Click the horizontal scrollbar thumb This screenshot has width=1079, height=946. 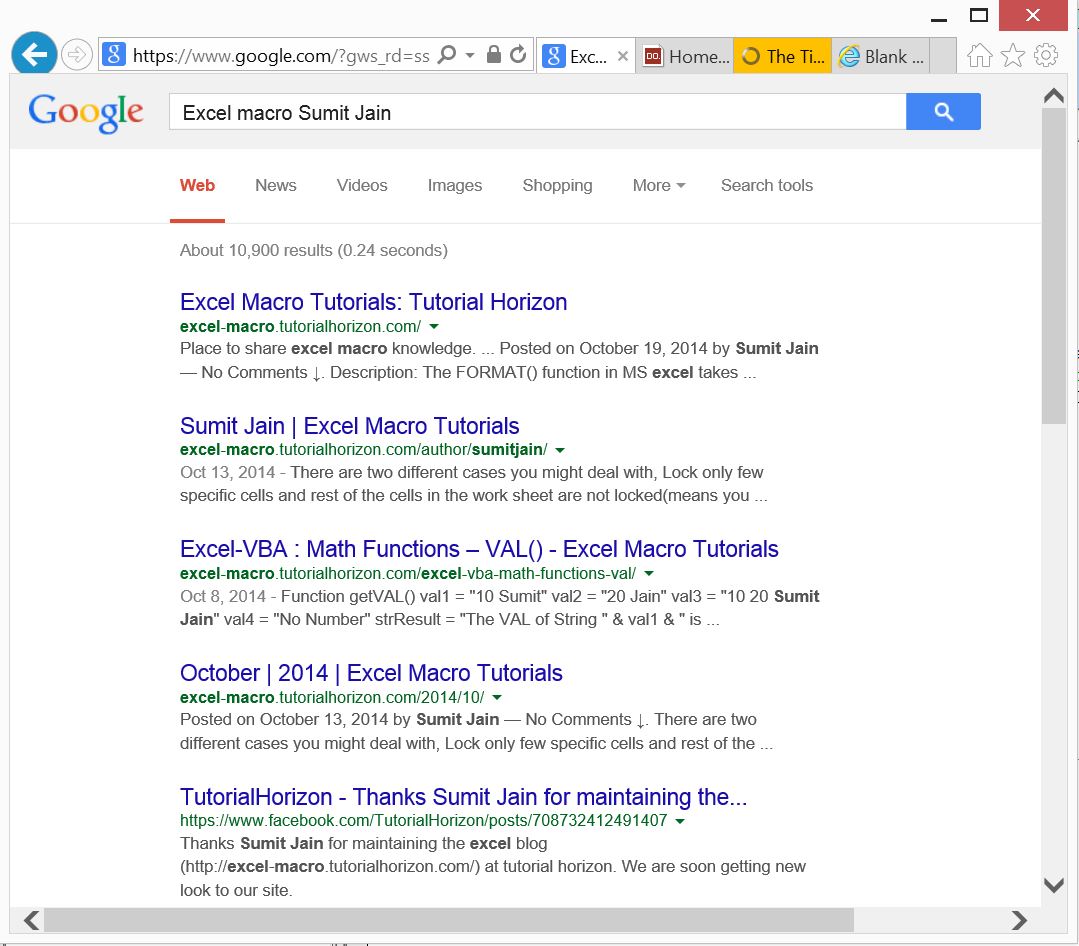coord(449,920)
